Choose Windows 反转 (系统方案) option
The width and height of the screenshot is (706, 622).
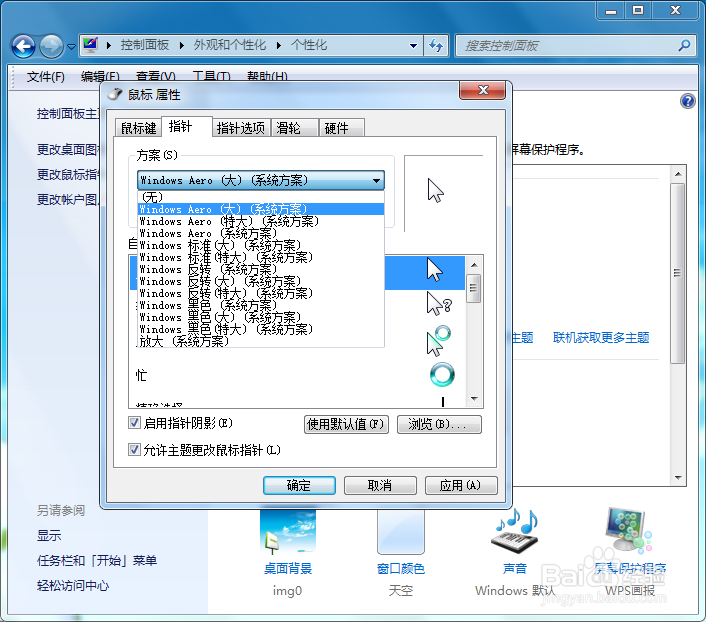tap(261, 269)
